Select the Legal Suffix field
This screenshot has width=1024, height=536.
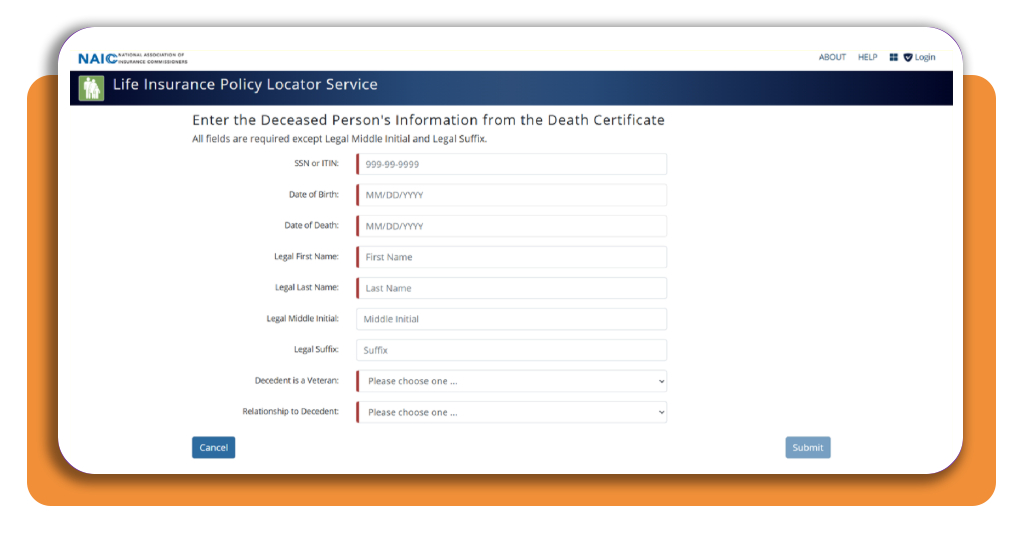pos(511,350)
